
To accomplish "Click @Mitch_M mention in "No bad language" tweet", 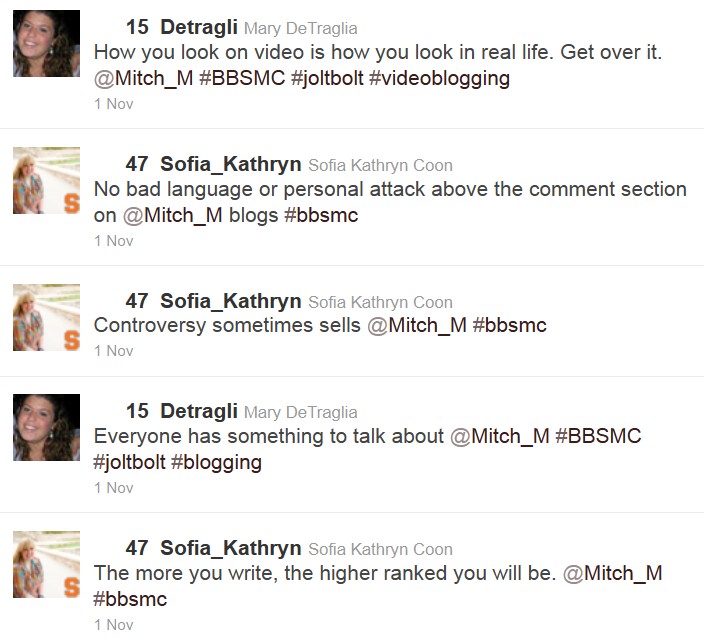I will (x=171, y=215).
